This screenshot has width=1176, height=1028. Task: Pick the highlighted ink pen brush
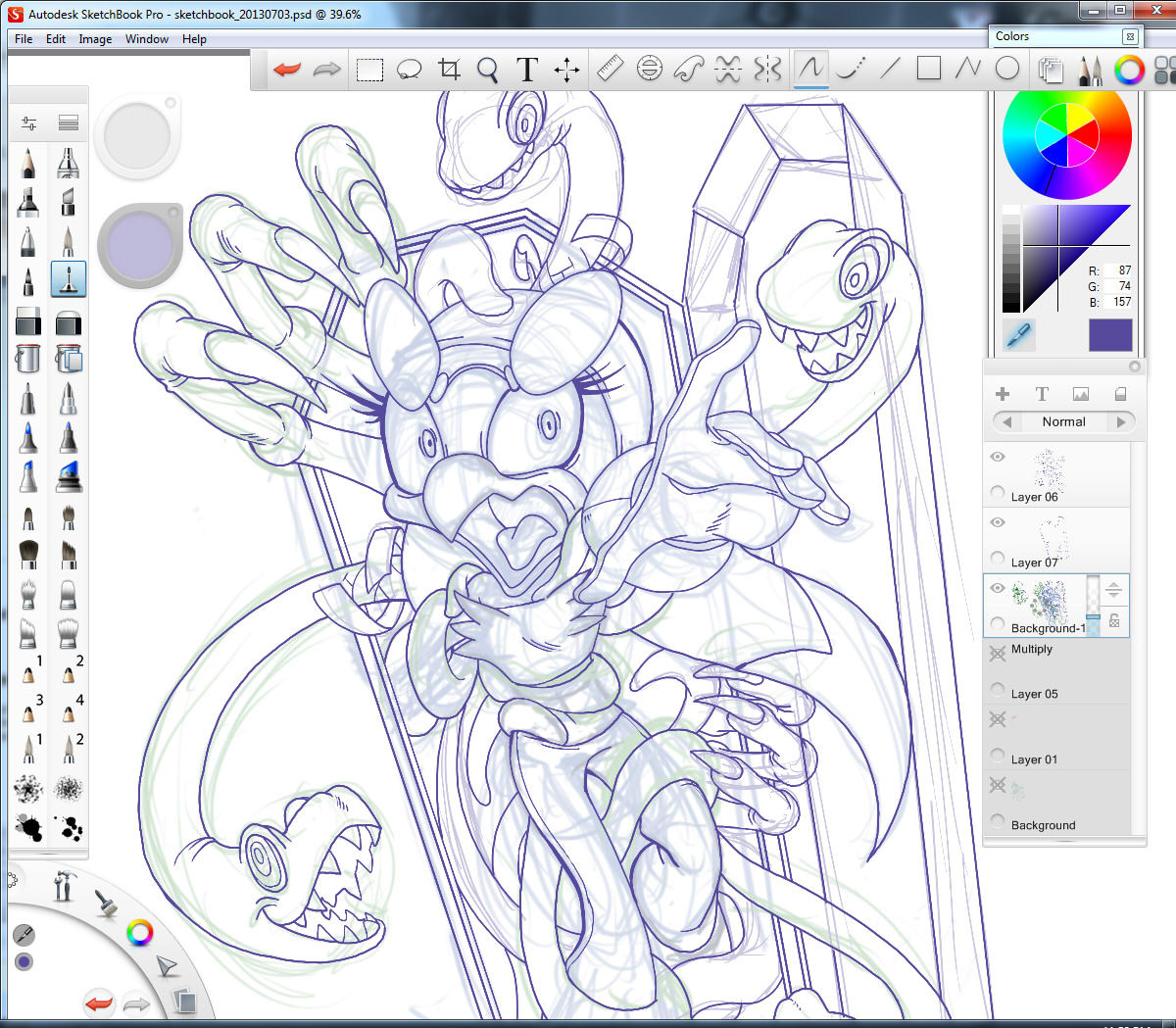(68, 279)
